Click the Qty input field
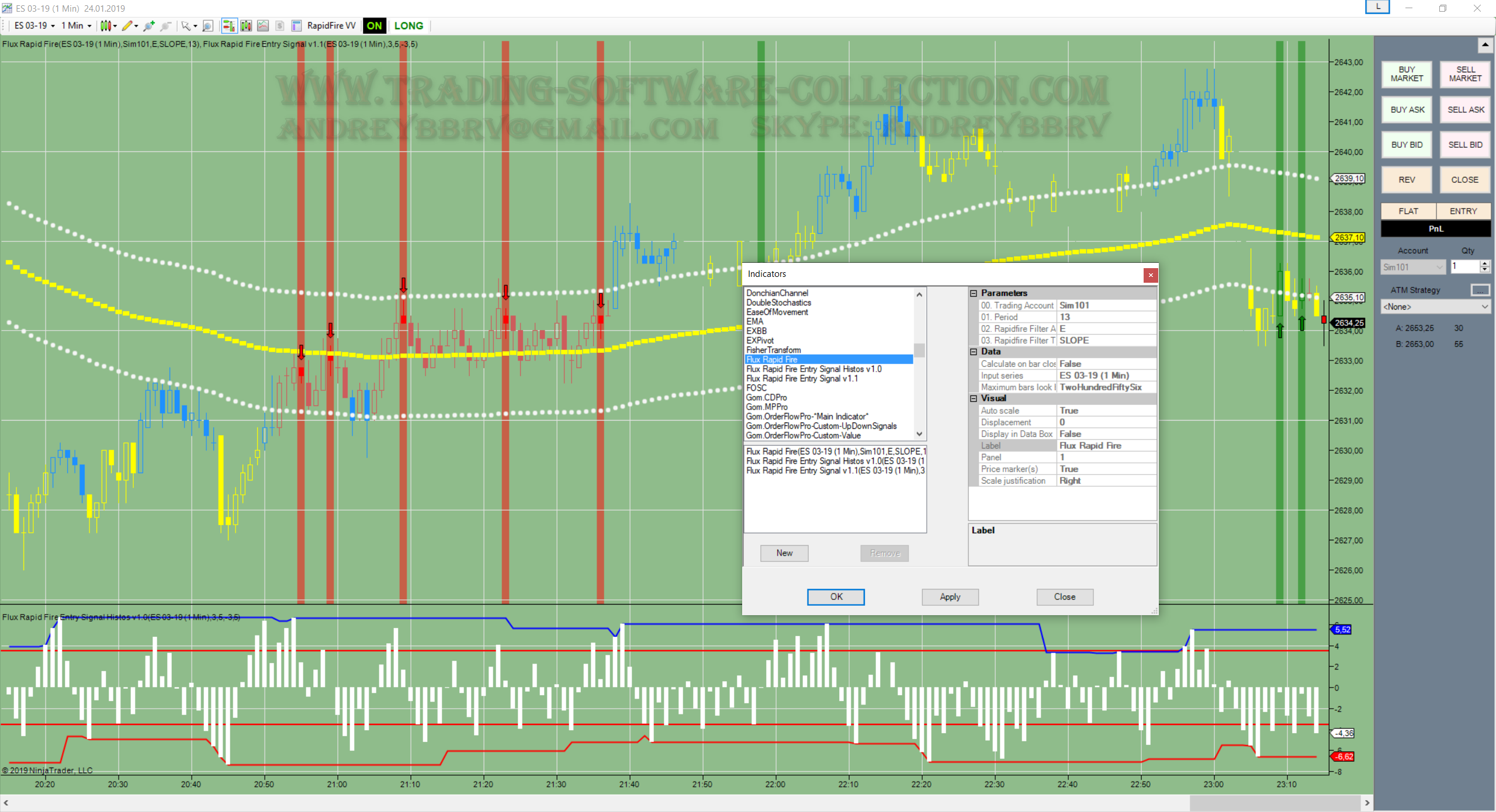 tap(1465, 266)
